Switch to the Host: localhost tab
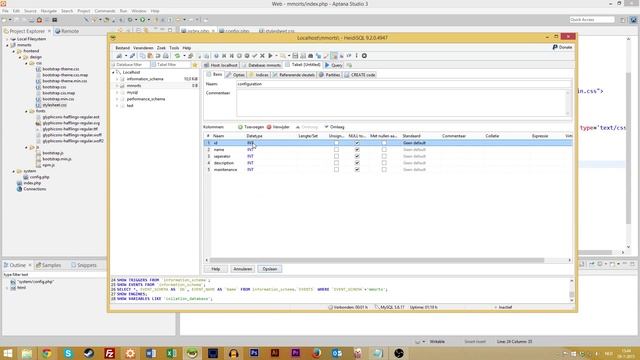Image resolution: width=640 pixels, height=360 pixels. click(221, 65)
